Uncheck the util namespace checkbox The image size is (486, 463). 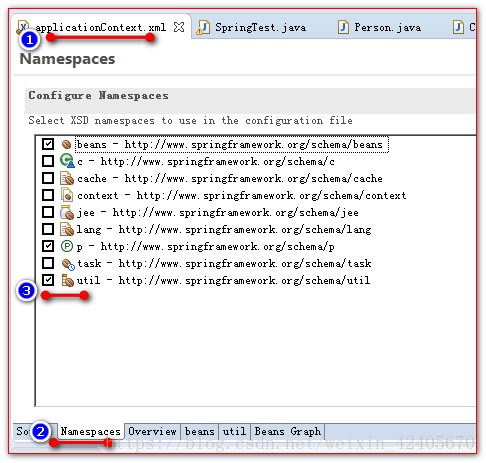coord(48,280)
